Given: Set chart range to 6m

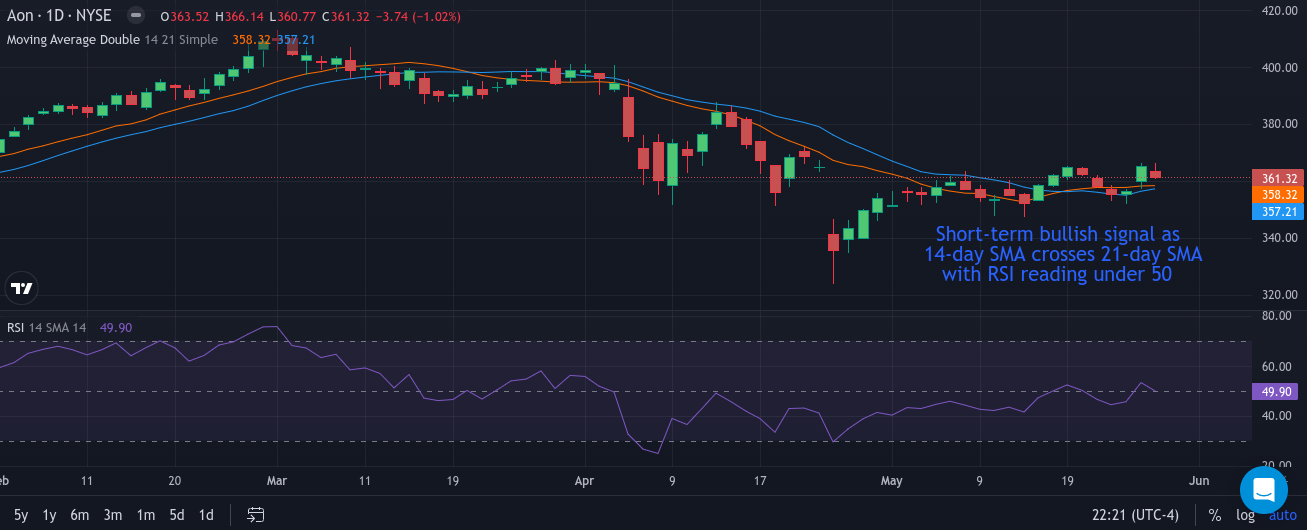Looking at the screenshot, I should [x=80, y=515].
